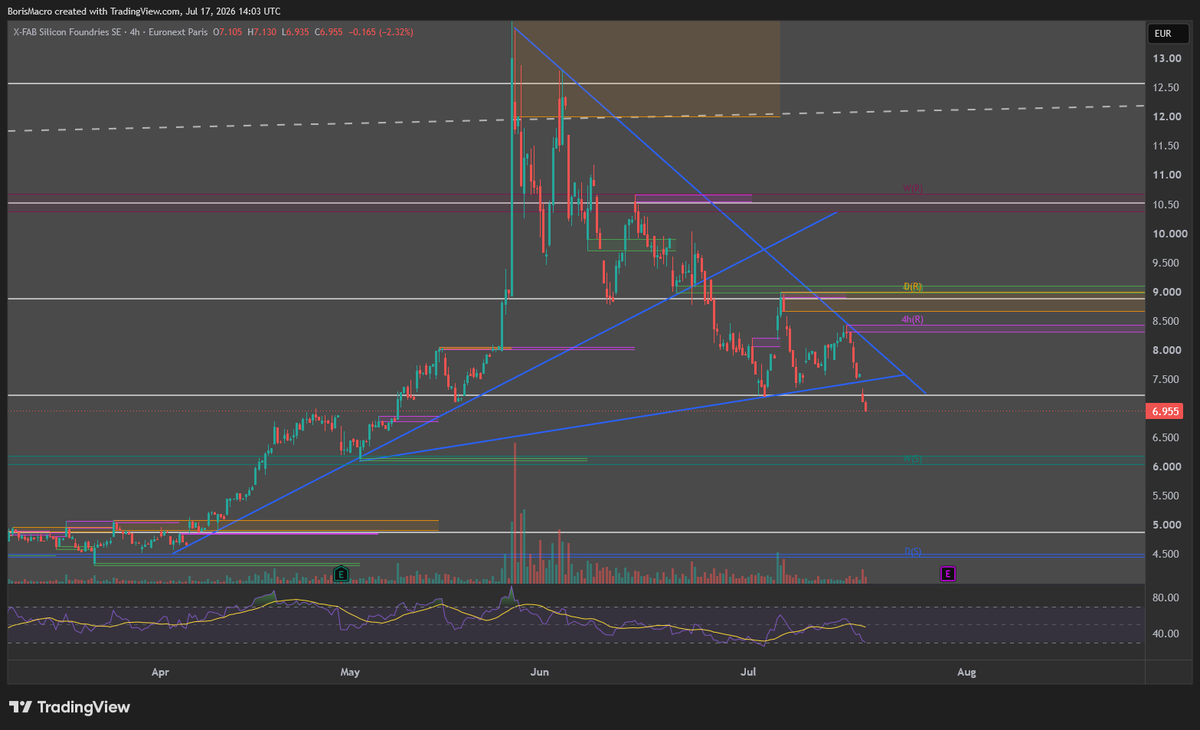Select the D(R) resistance label
The height and width of the screenshot is (730, 1200).
912,287
